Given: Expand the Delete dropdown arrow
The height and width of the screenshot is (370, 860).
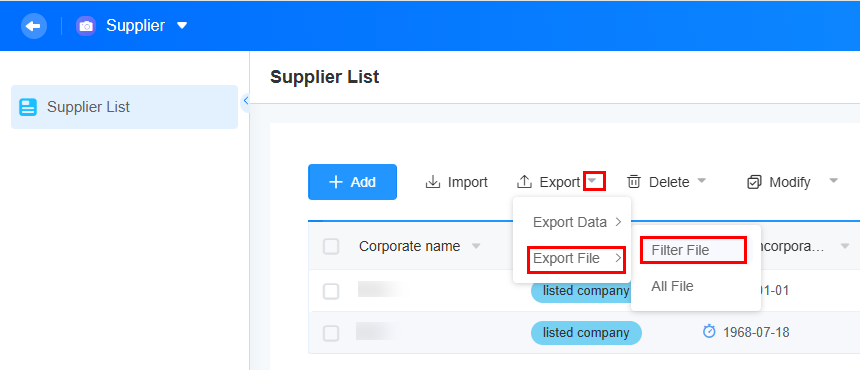Looking at the screenshot, I should [701, 180].
